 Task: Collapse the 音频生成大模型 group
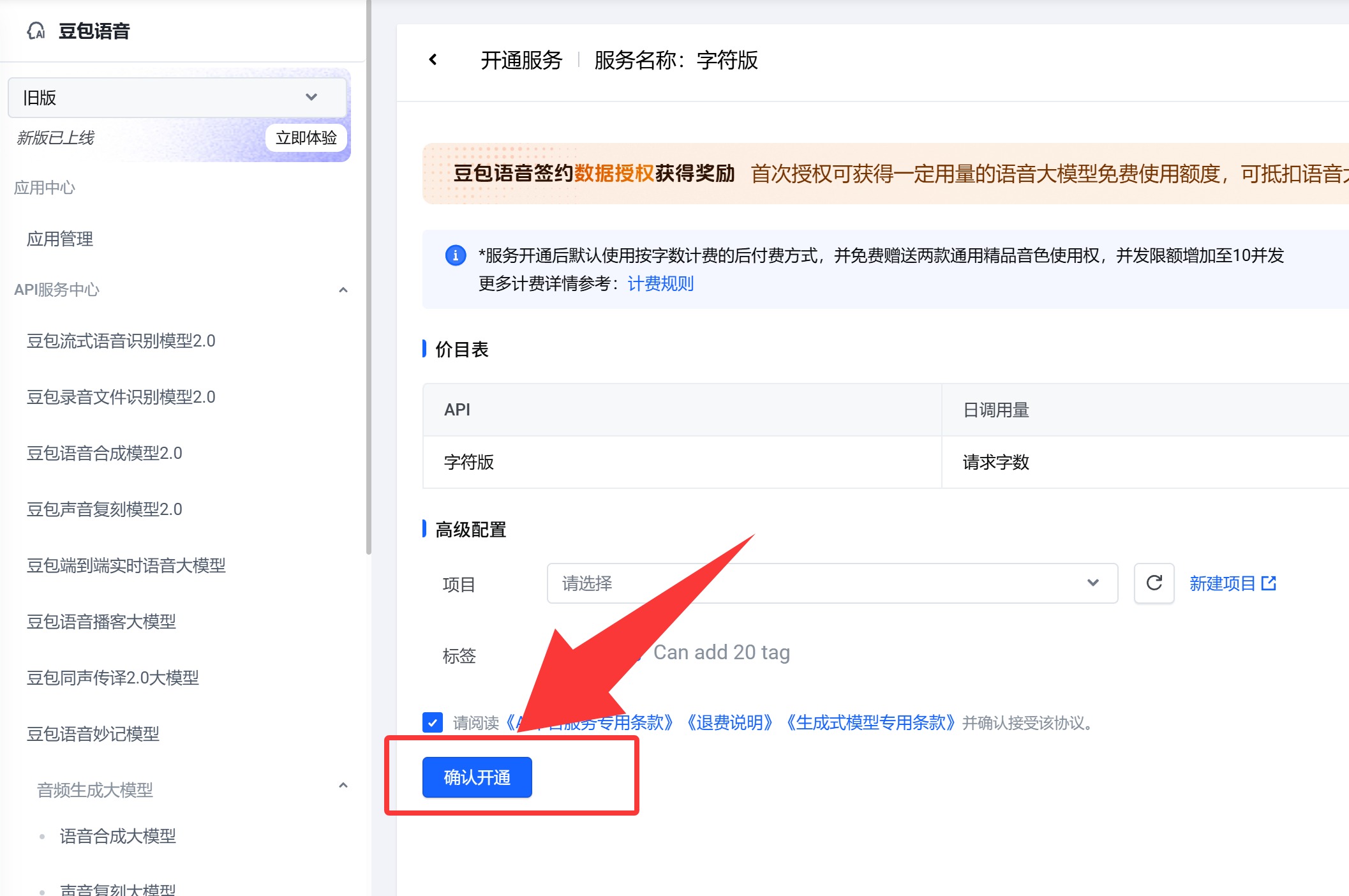tap(343, 786)
